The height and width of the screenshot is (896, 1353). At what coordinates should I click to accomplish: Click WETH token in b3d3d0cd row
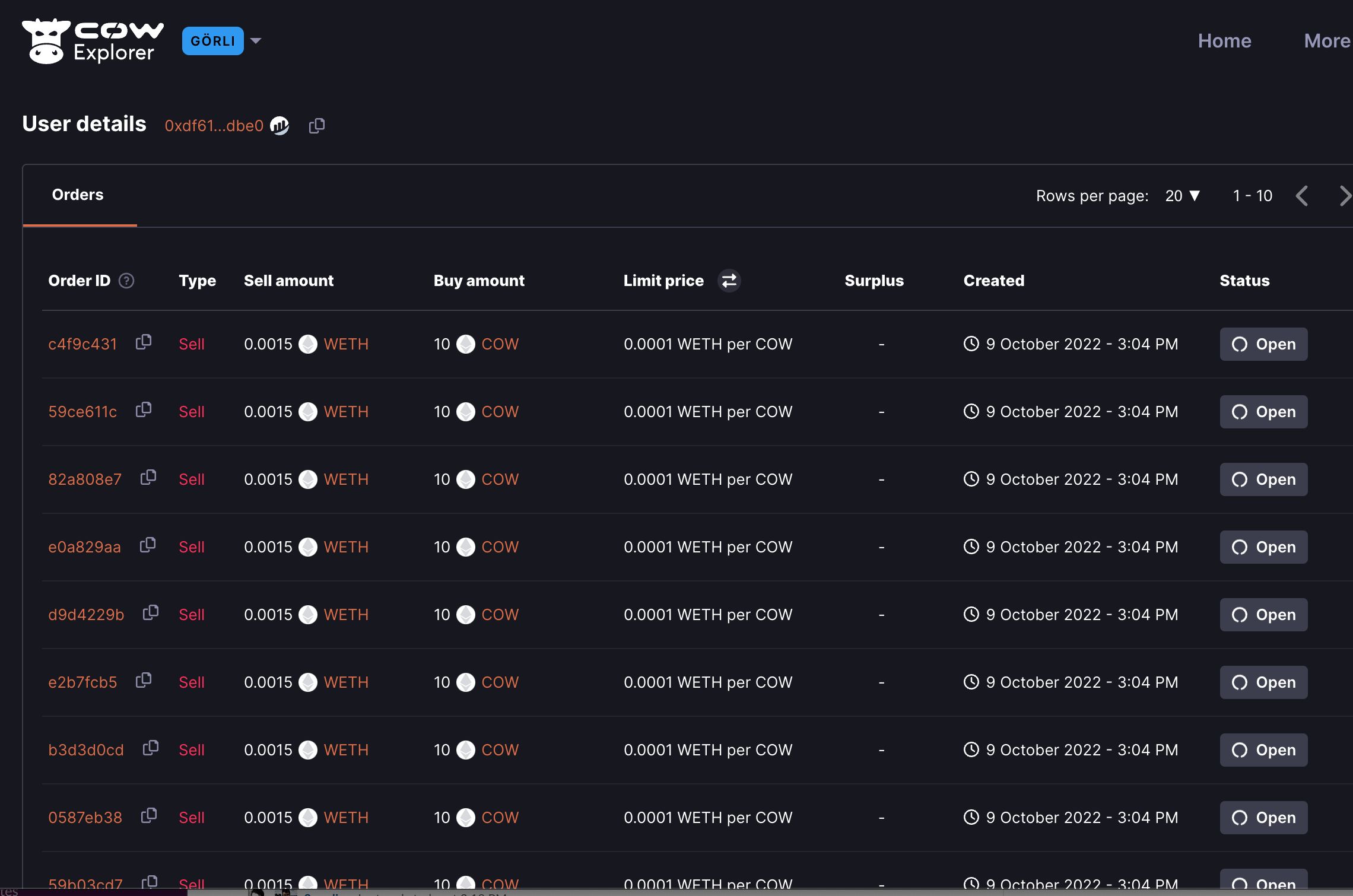[x=346, y=750]
